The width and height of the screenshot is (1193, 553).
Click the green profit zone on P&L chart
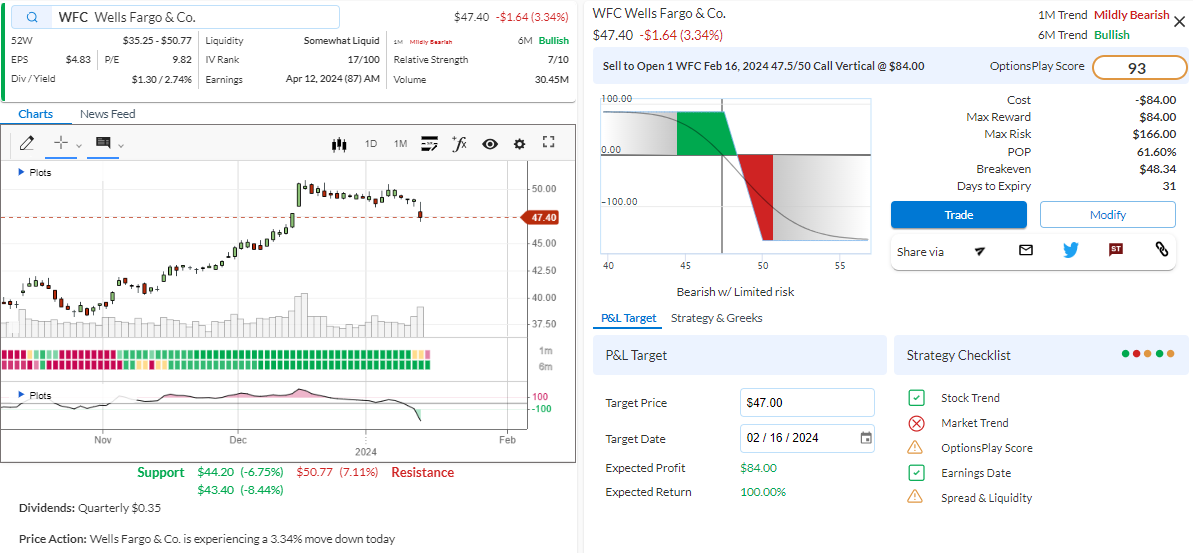tap(705, 132)
